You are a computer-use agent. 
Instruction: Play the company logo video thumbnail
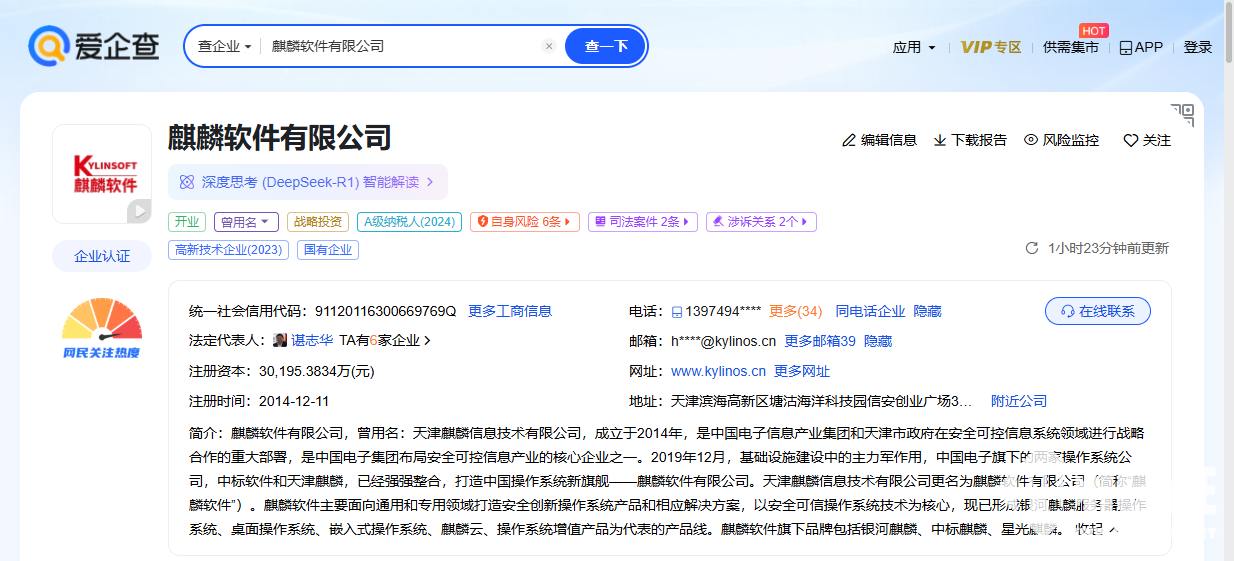tap(138, 211)
